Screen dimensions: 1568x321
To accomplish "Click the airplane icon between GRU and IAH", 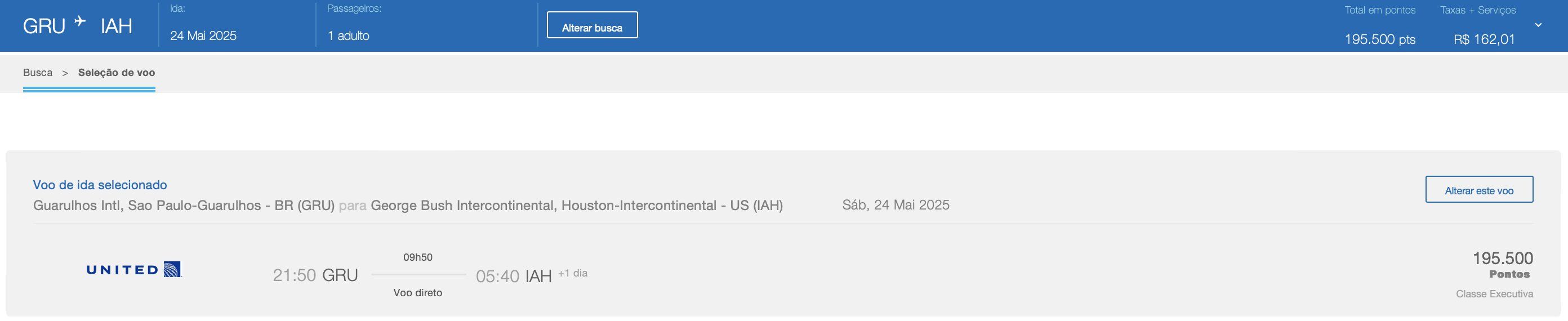I will (80, 22).
